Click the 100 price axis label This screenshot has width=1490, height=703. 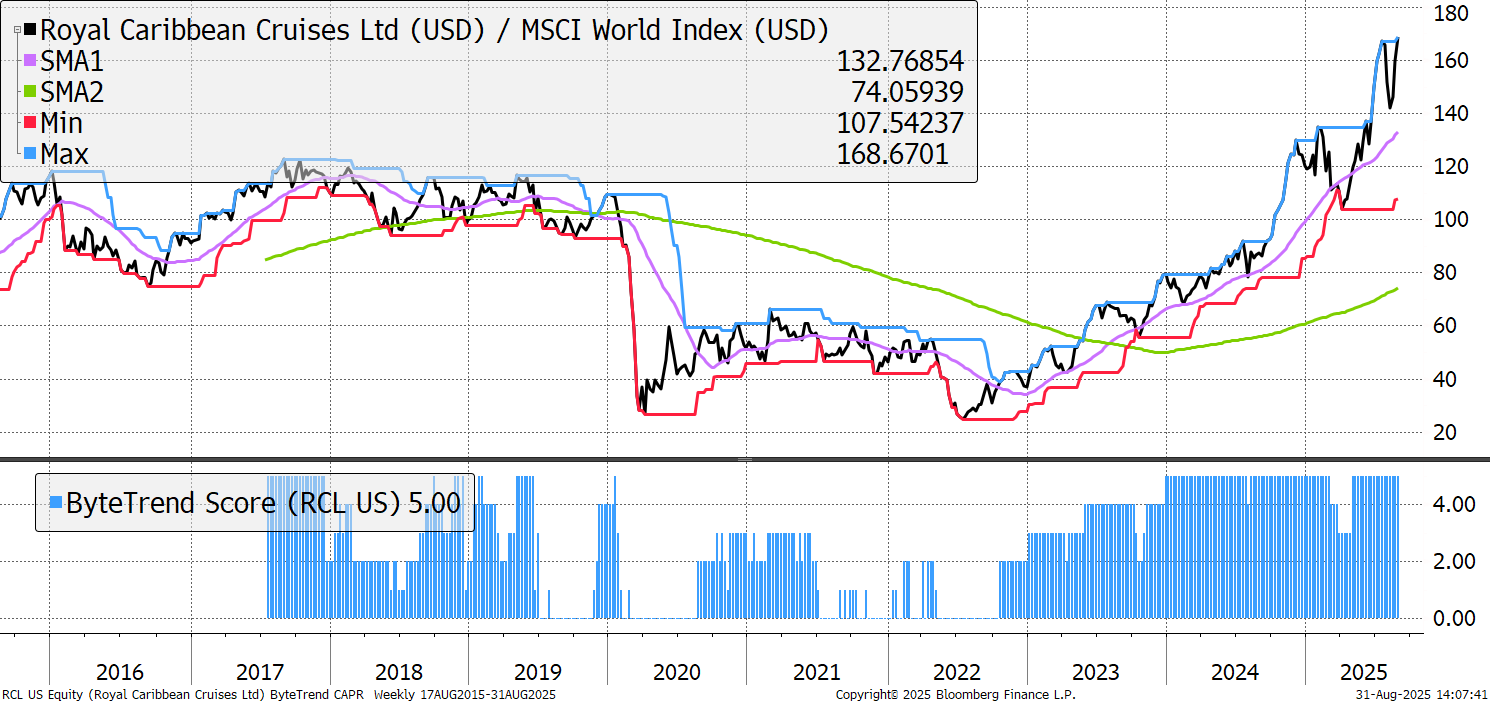pyautogui.click(x=1451, y=220)
